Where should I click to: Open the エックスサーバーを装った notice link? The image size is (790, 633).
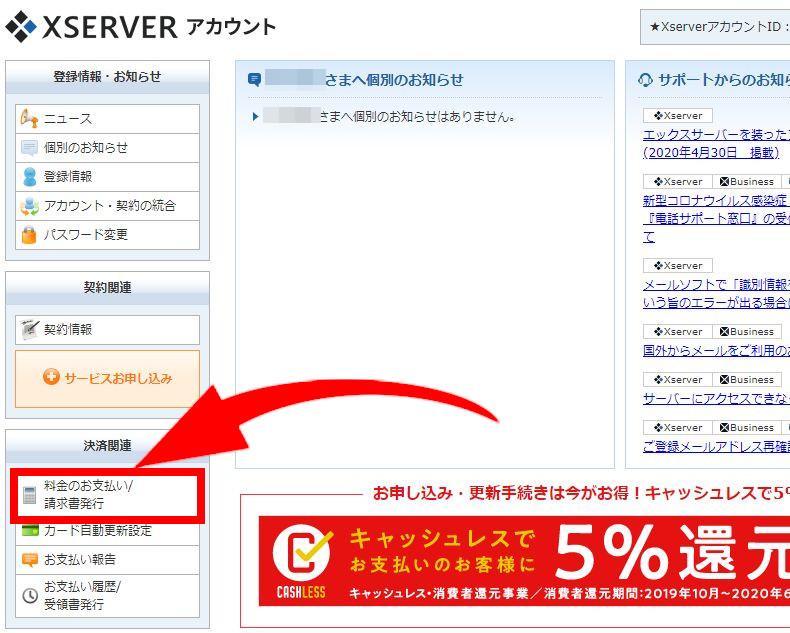[x=716, y=144]
